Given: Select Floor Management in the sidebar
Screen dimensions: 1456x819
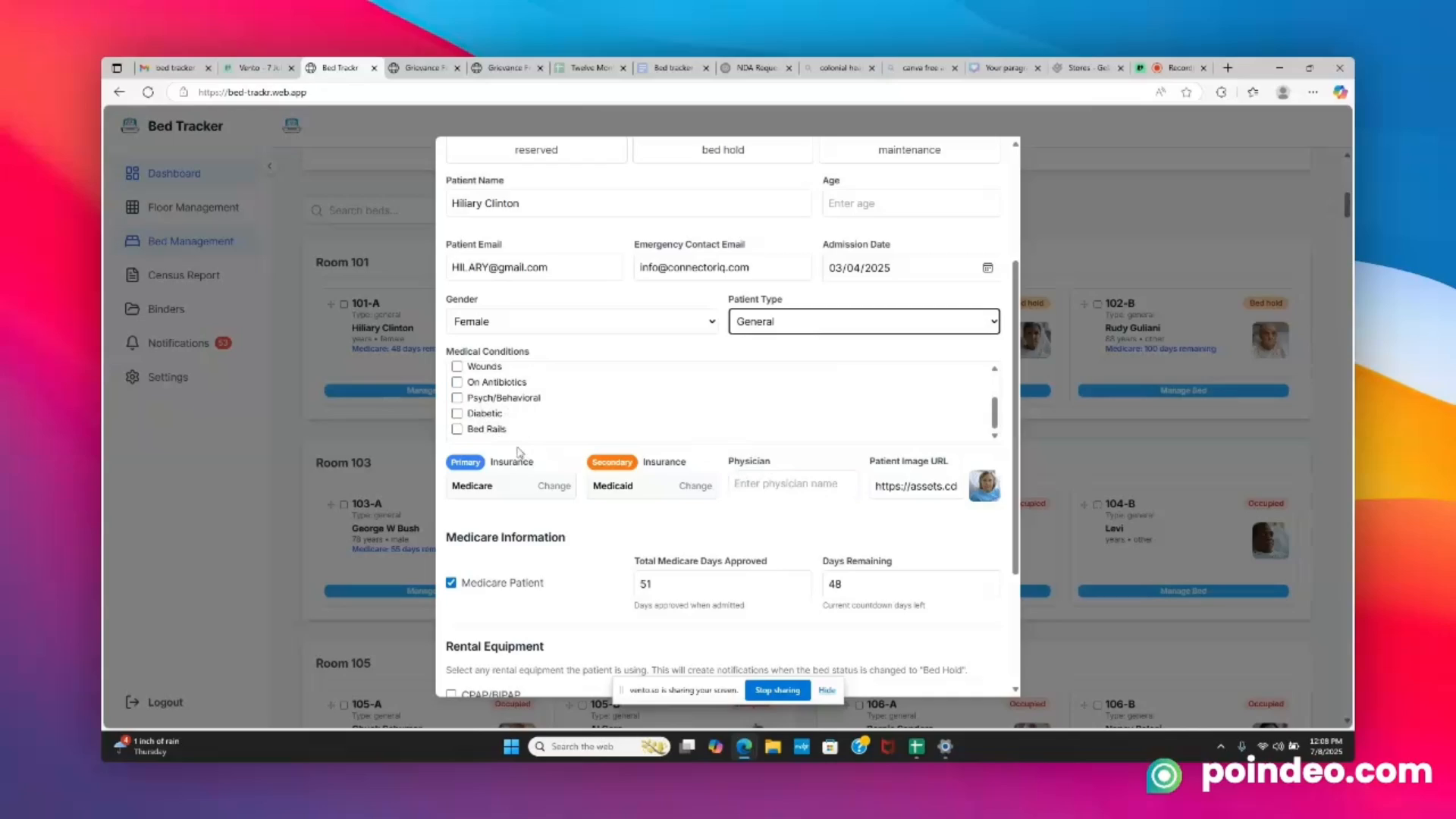Looking at the screenshot, I should 193,207.
